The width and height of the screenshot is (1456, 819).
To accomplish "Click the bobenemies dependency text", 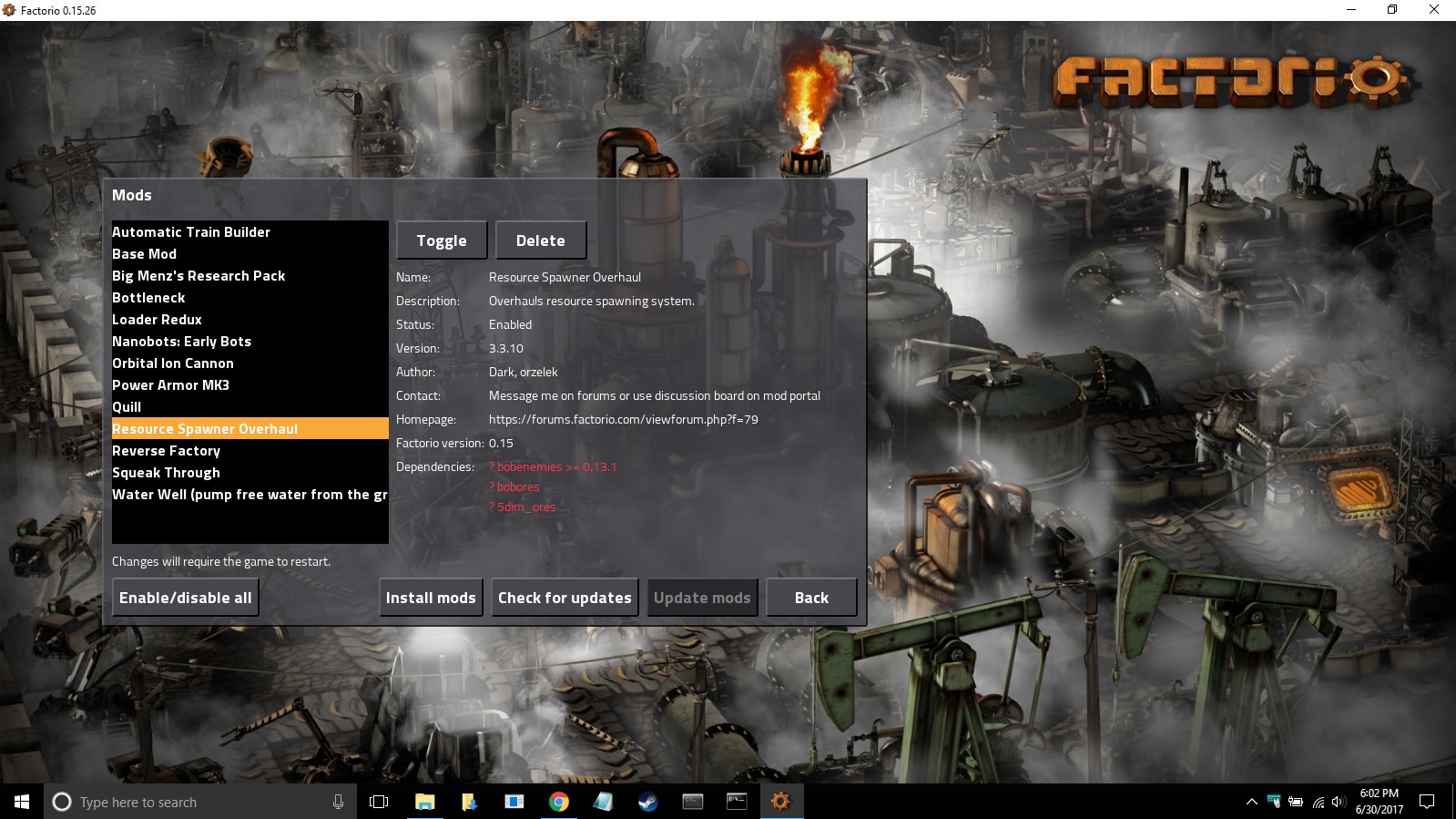I will click(x=553, y=466).
